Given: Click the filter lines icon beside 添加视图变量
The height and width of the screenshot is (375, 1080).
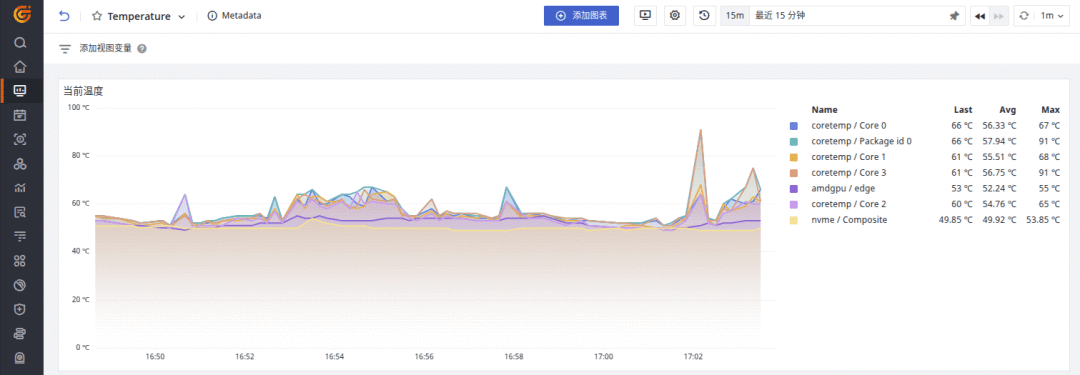Looking at the screenshot, I should click(65, 49).
